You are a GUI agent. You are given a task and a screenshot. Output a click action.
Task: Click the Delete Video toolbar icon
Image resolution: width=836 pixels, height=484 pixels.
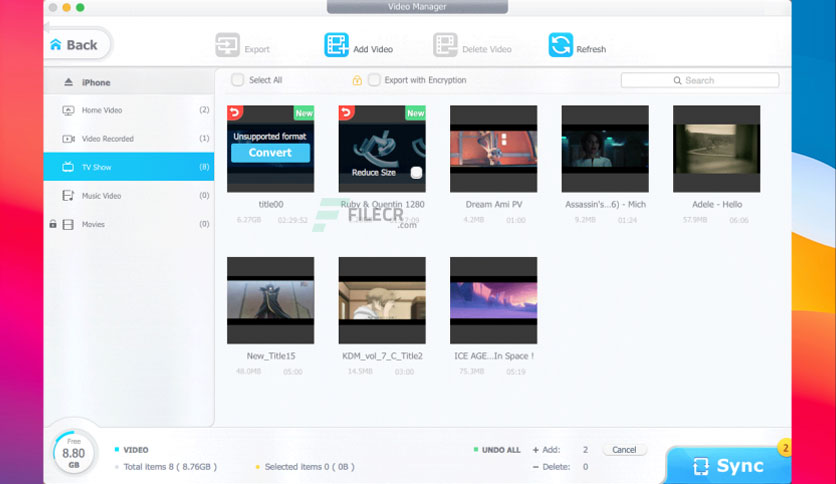click(x=445, y=45)
